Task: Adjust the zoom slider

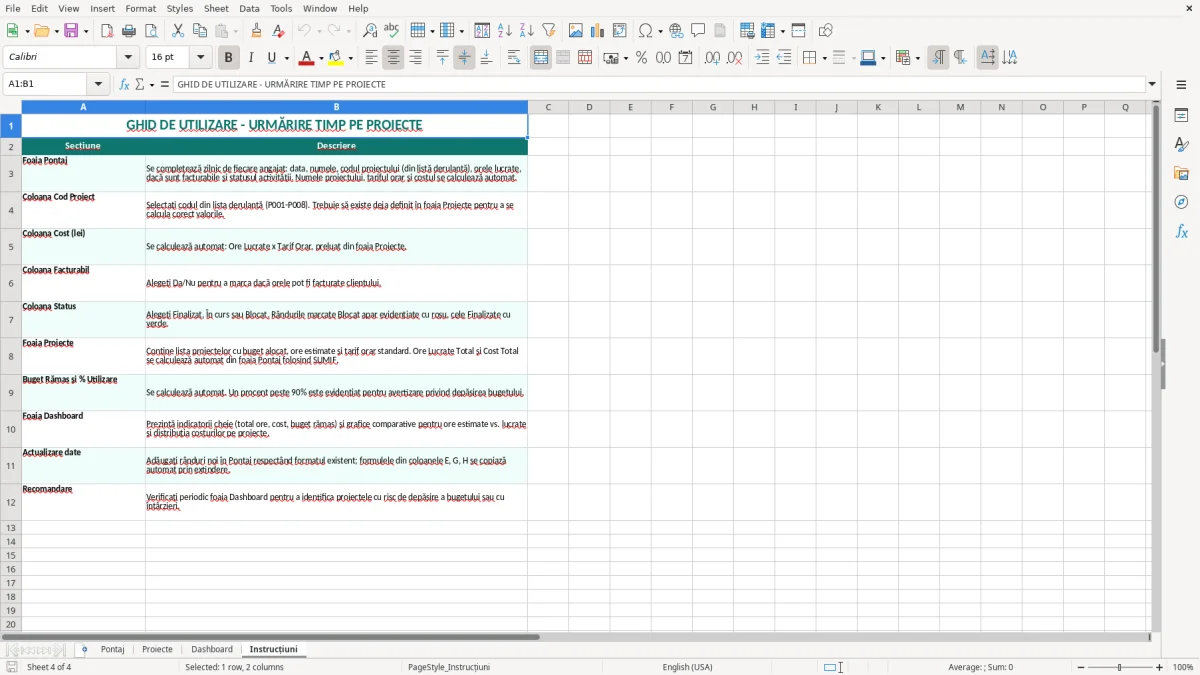Action: (x=1119, y=667)
